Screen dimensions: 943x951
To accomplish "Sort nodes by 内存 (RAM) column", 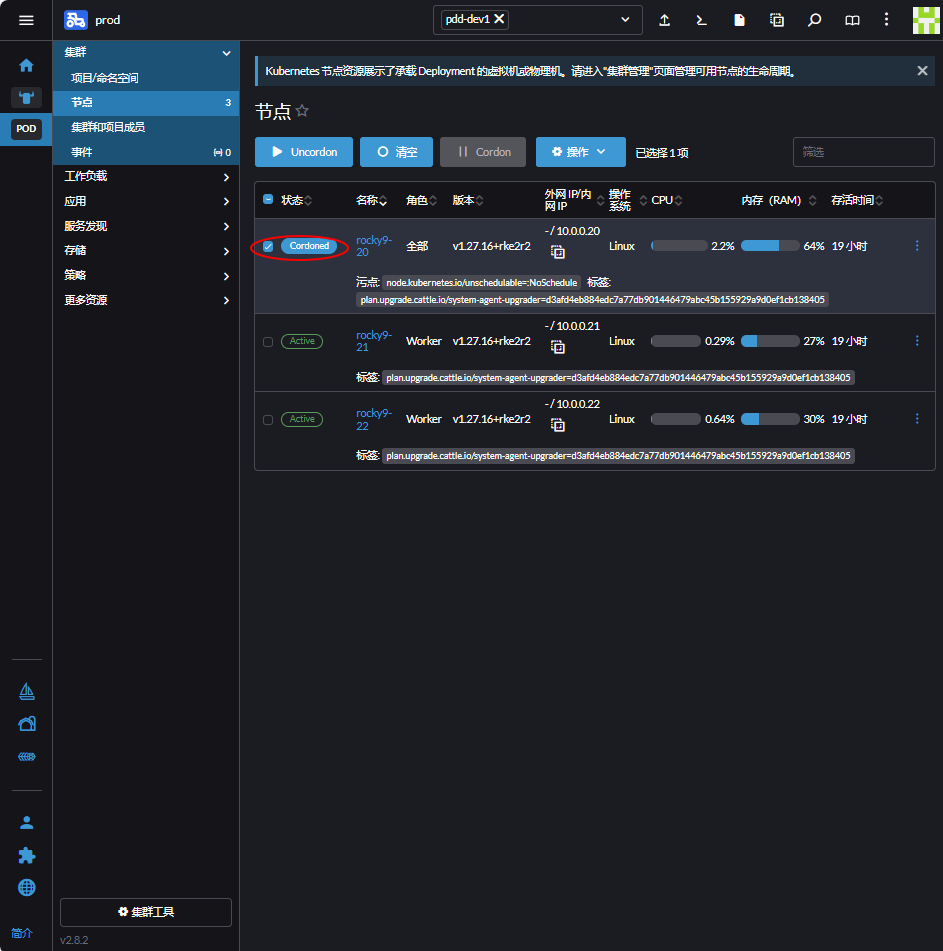I will point(779,200).
